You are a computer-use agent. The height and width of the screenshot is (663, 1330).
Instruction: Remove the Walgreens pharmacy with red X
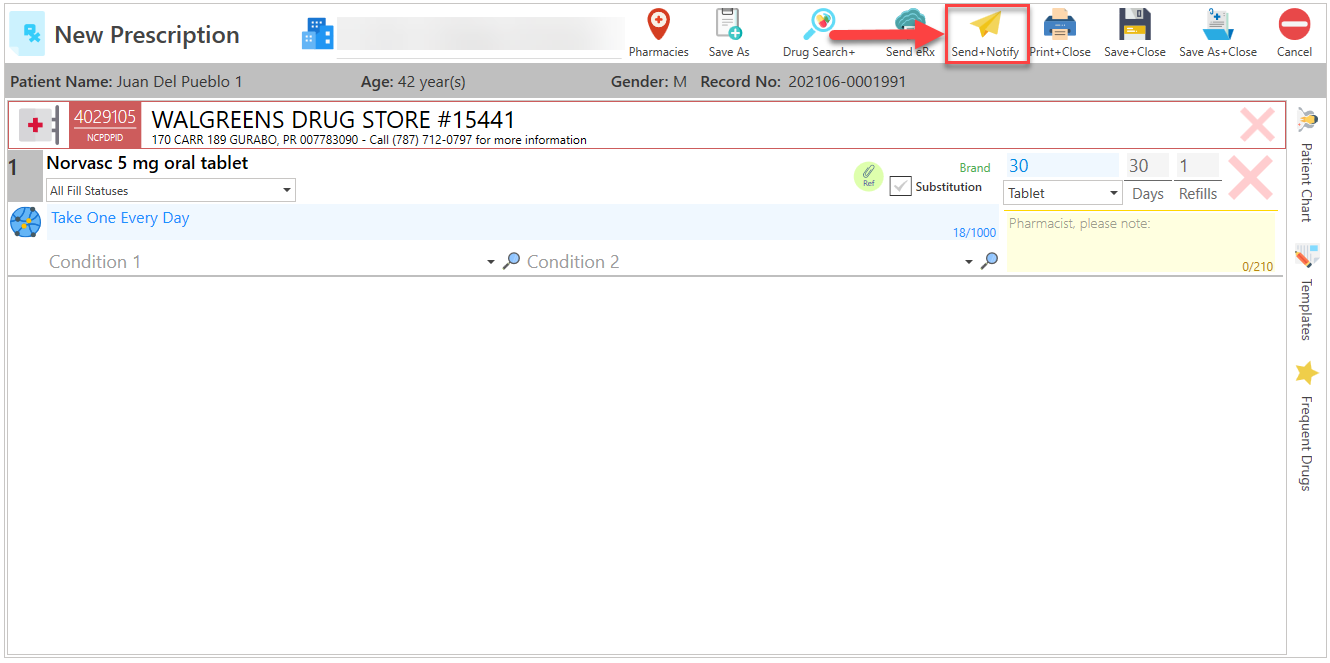tap(1257, 124)
